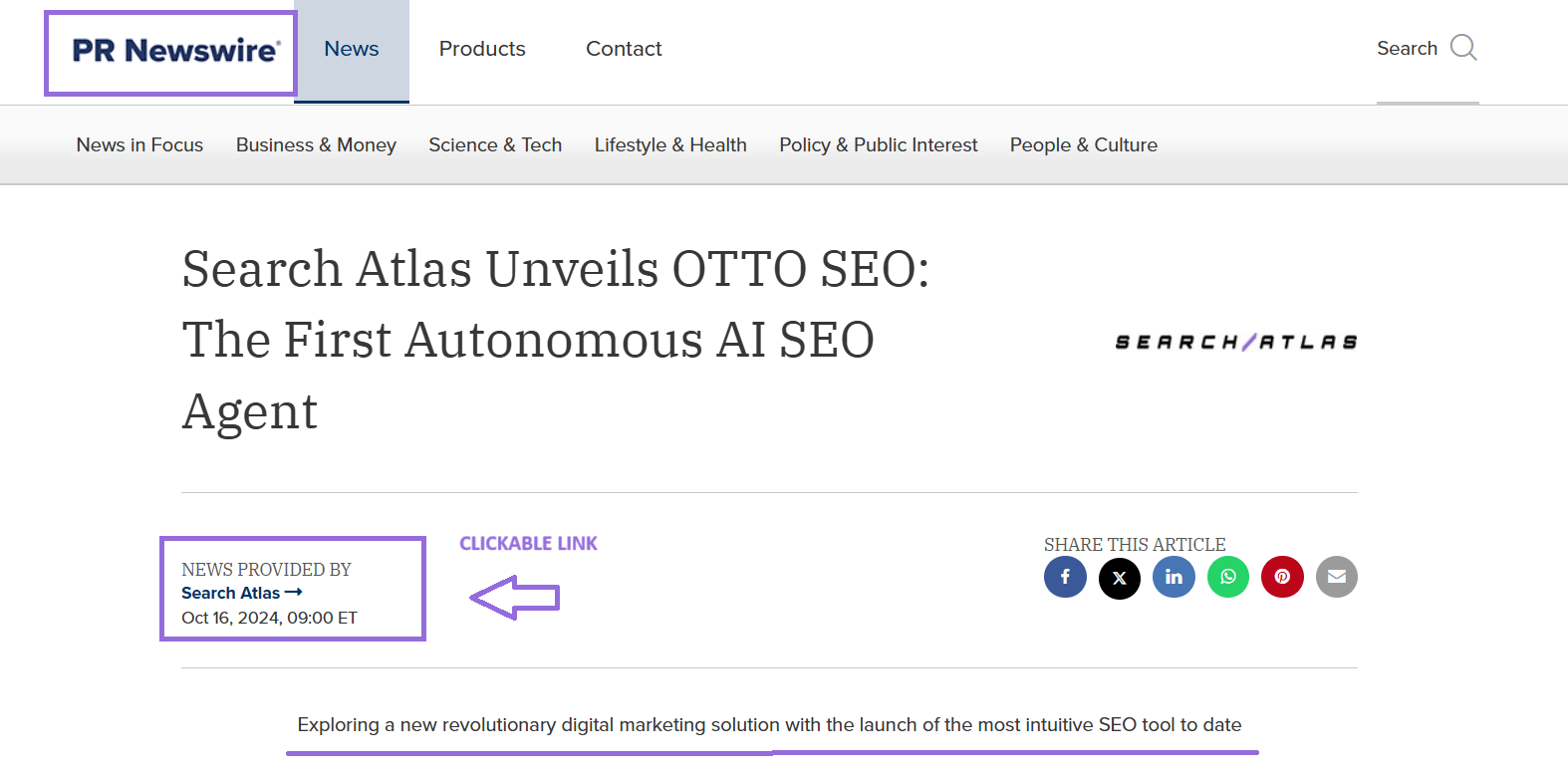Open the Products menu
This screenshot has width=1568, height=774.
tap(482, 49)
